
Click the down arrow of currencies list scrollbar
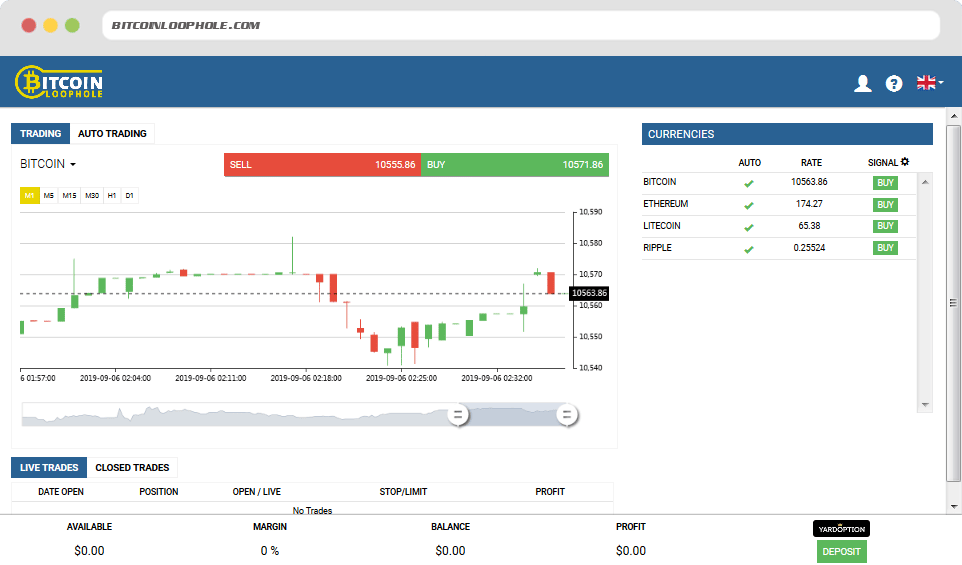pyautogui.click(x=925, y=405)
